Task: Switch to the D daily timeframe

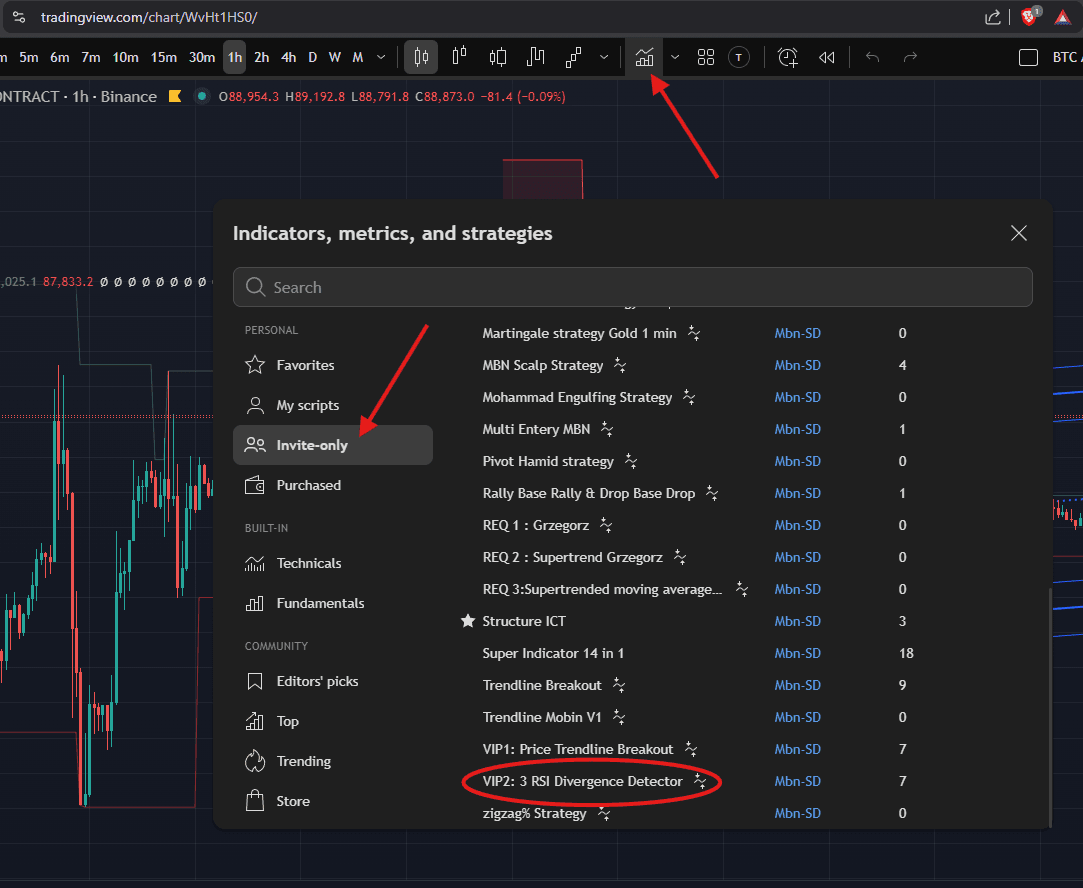Action: tap(312, 57)
